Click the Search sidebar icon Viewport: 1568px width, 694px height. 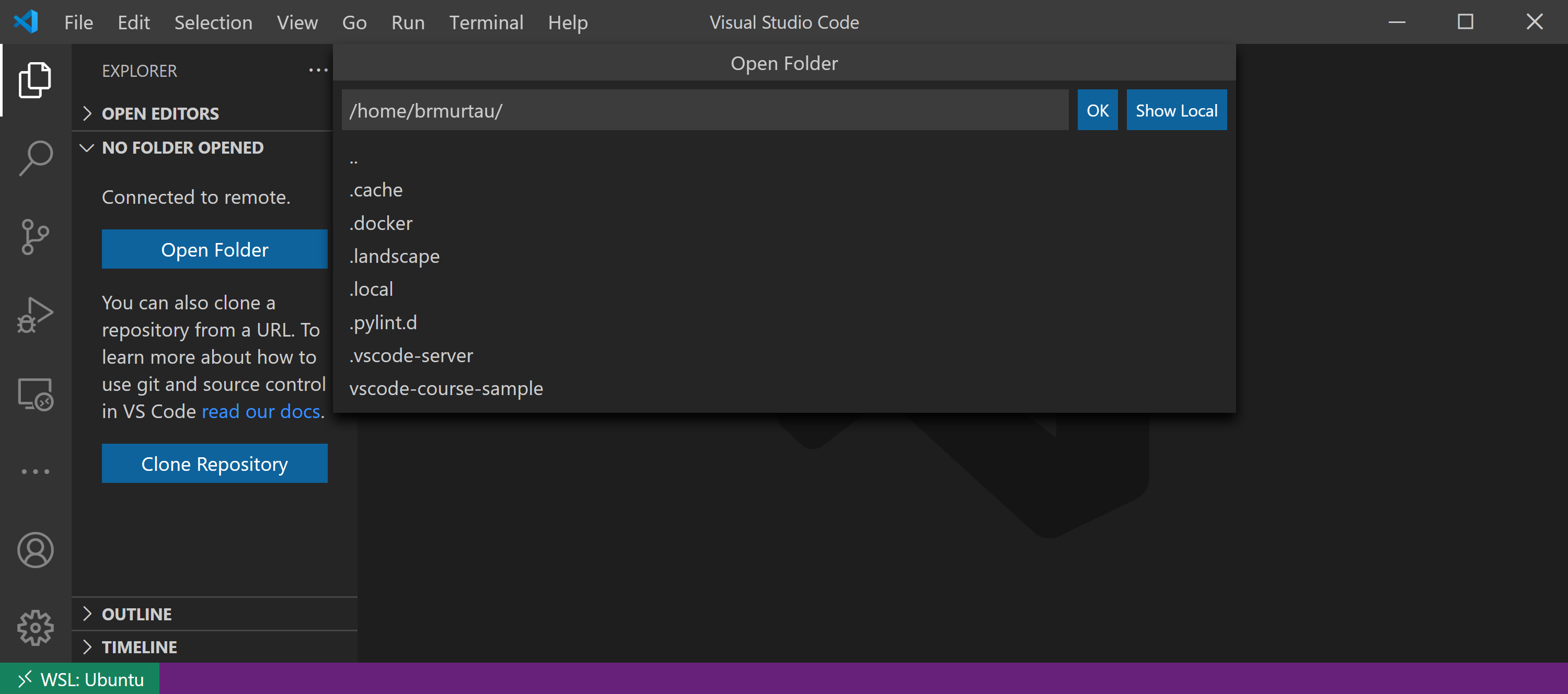33,156
